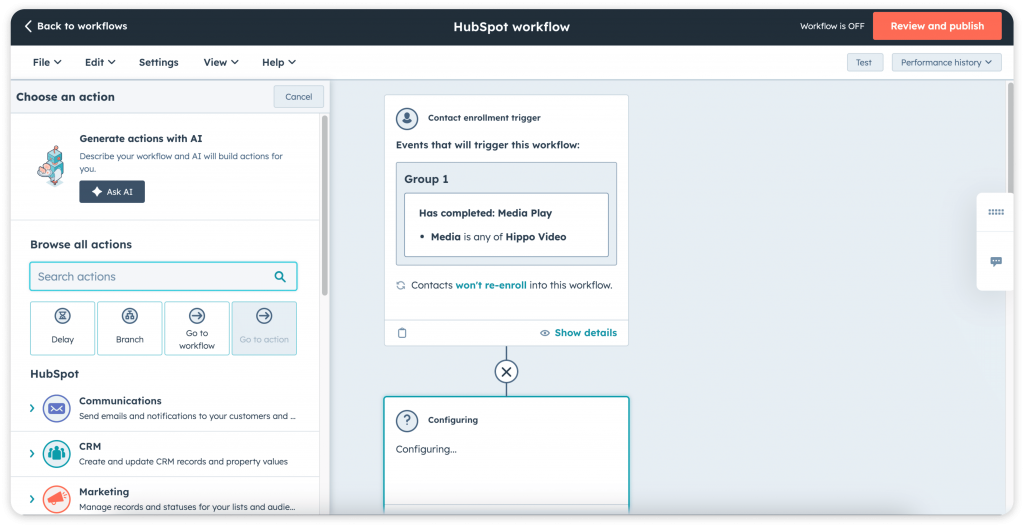This screenshot has width=1024, height=527.
Task: Click the 'Configuring...' text
Action: click(426, 449)
